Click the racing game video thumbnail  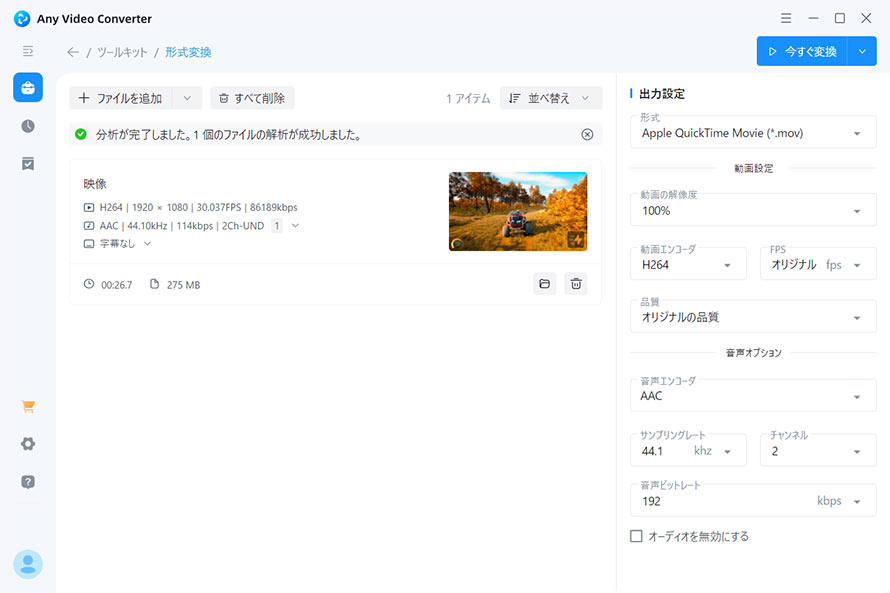tap(518, 211)
